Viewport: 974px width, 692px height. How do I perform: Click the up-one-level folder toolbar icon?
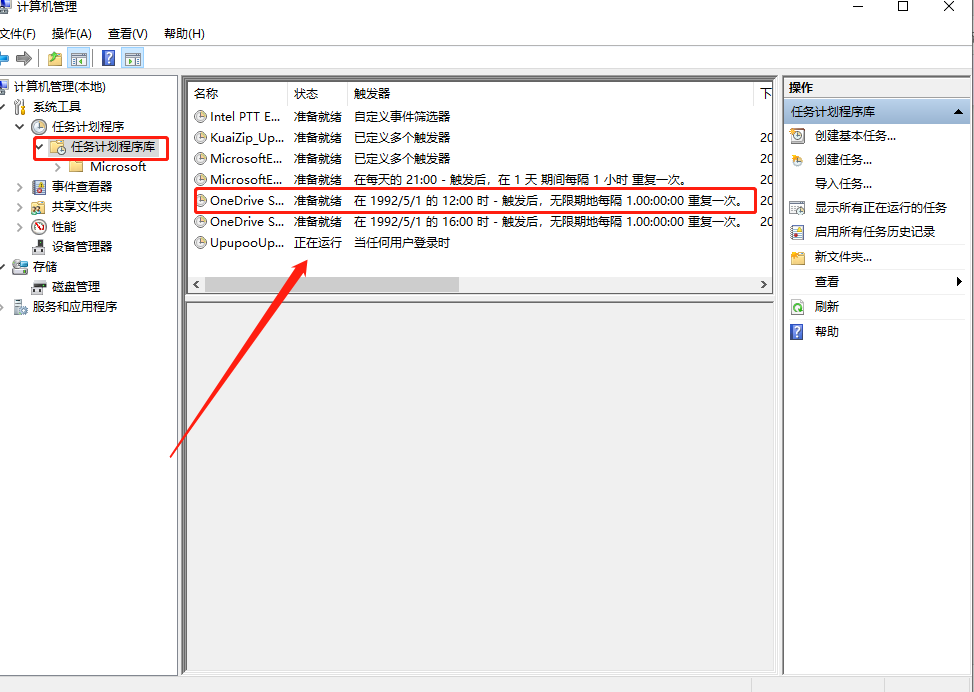pyautogui.click(x=55, y=58)
